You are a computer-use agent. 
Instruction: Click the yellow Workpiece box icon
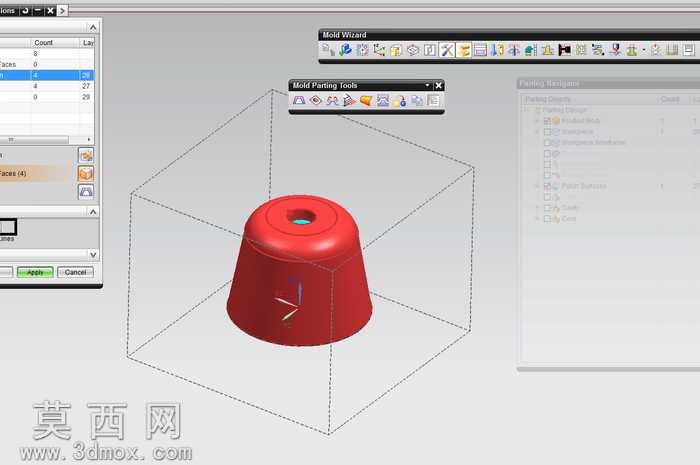click(x=396, y=50)
